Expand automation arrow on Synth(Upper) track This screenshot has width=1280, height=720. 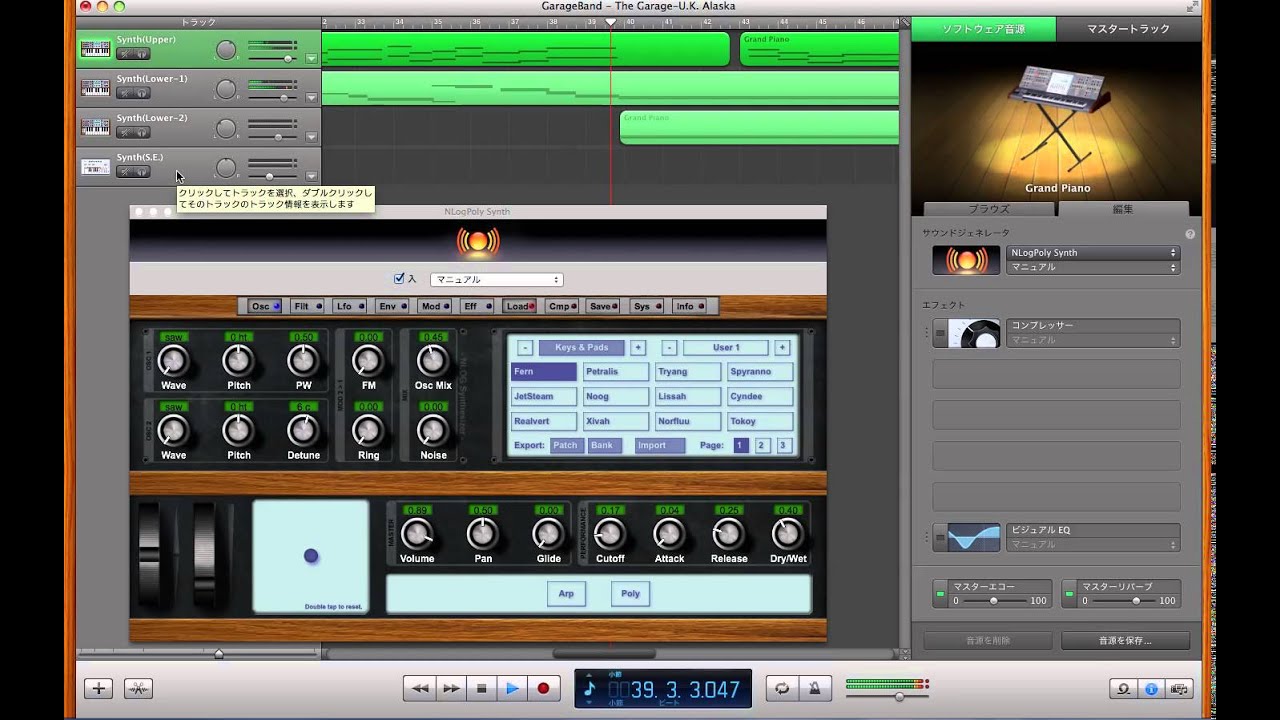point(311,58)
